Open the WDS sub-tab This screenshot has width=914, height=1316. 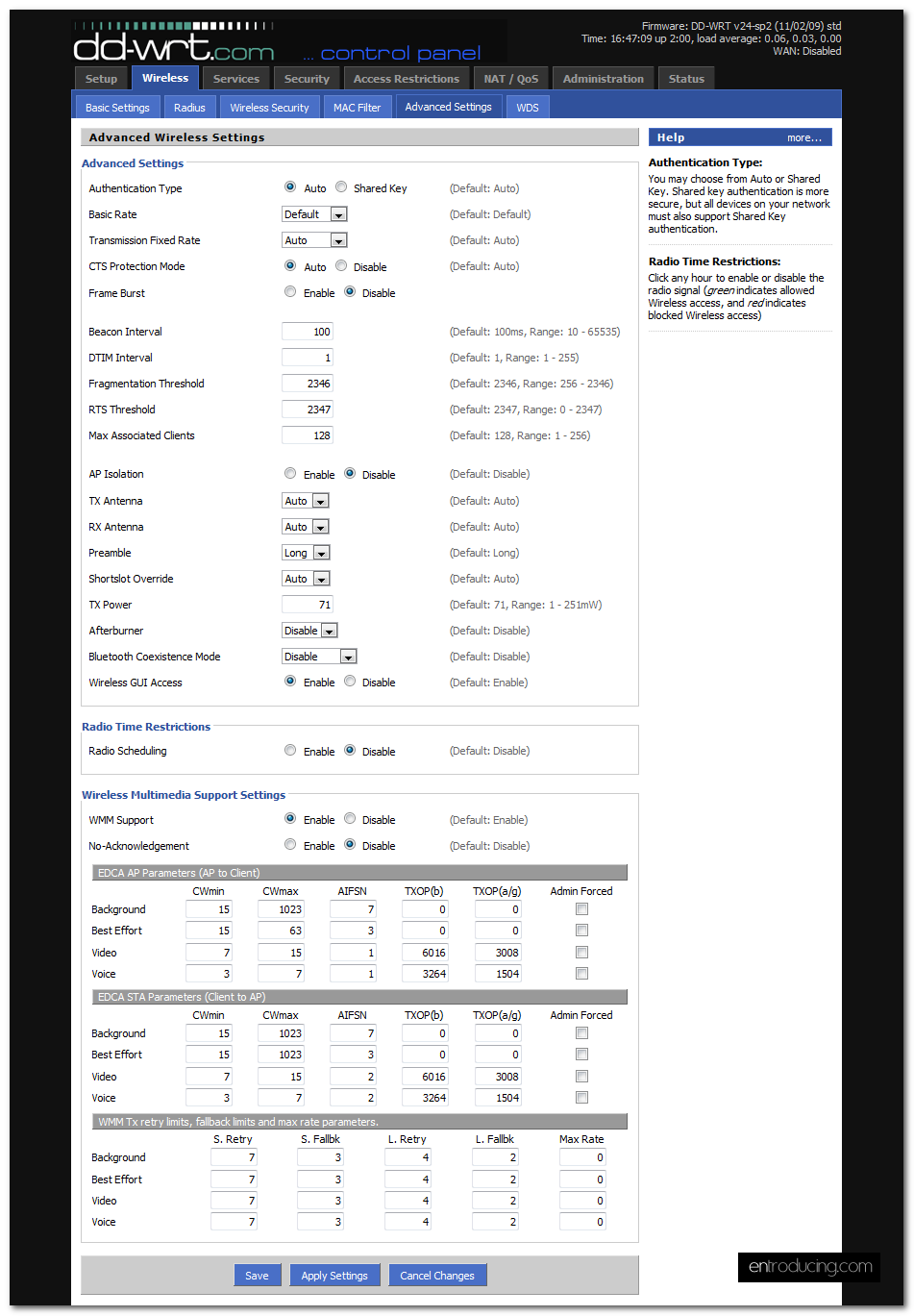528,108
